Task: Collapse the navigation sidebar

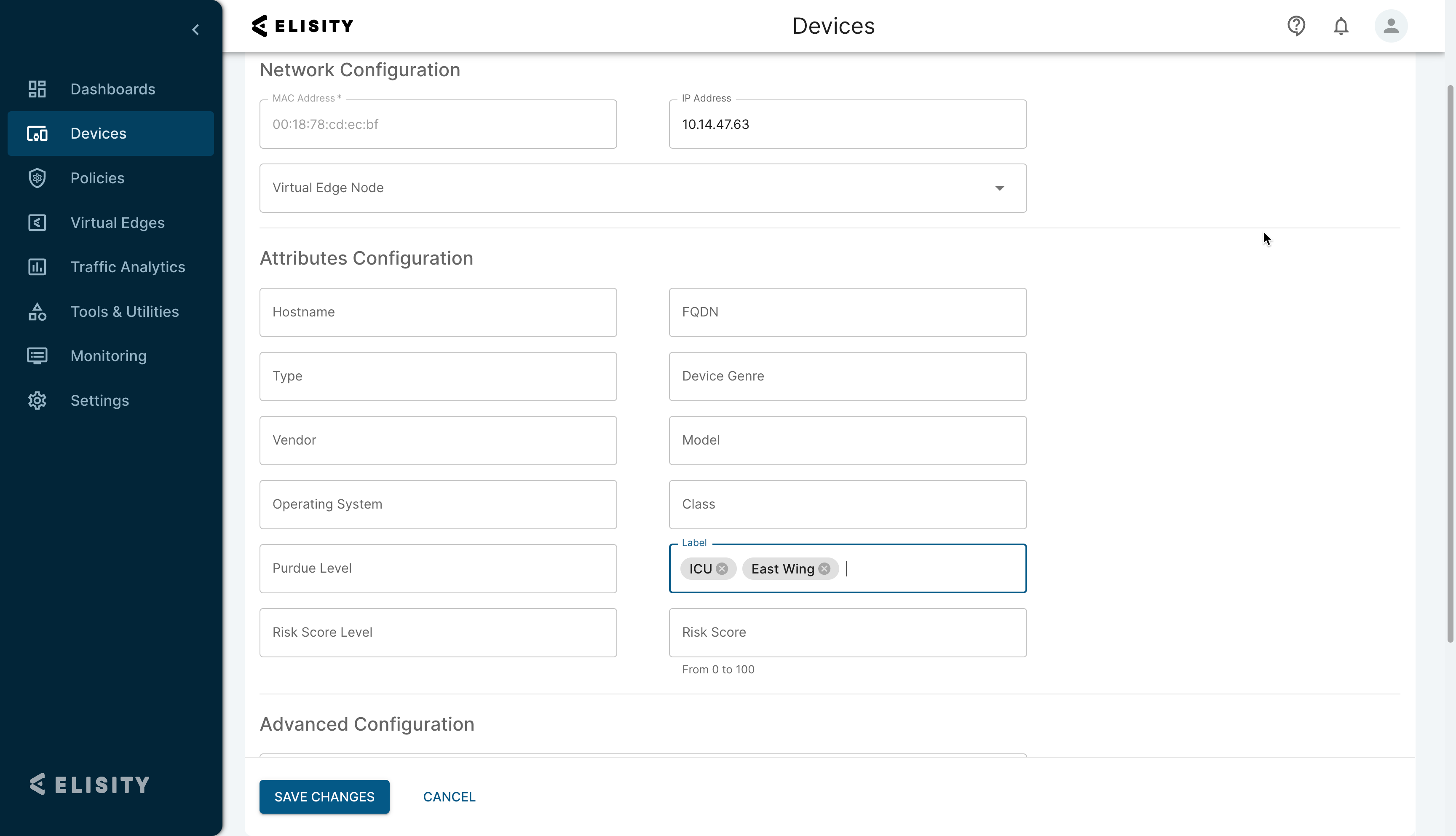Action: pos(195,29)
